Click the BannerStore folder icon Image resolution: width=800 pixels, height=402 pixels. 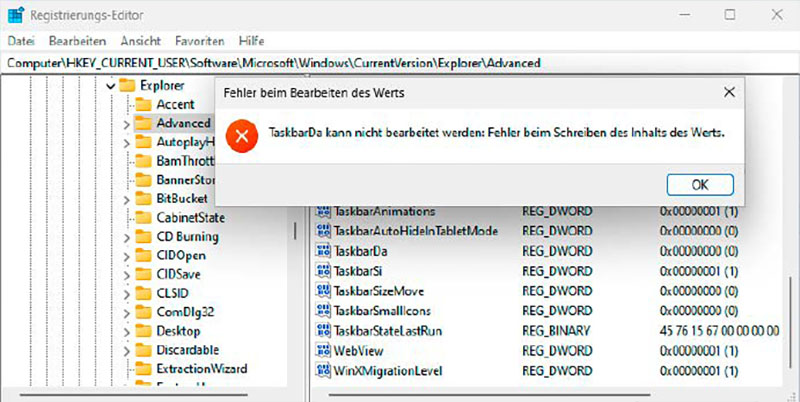[x=143, y=180]
